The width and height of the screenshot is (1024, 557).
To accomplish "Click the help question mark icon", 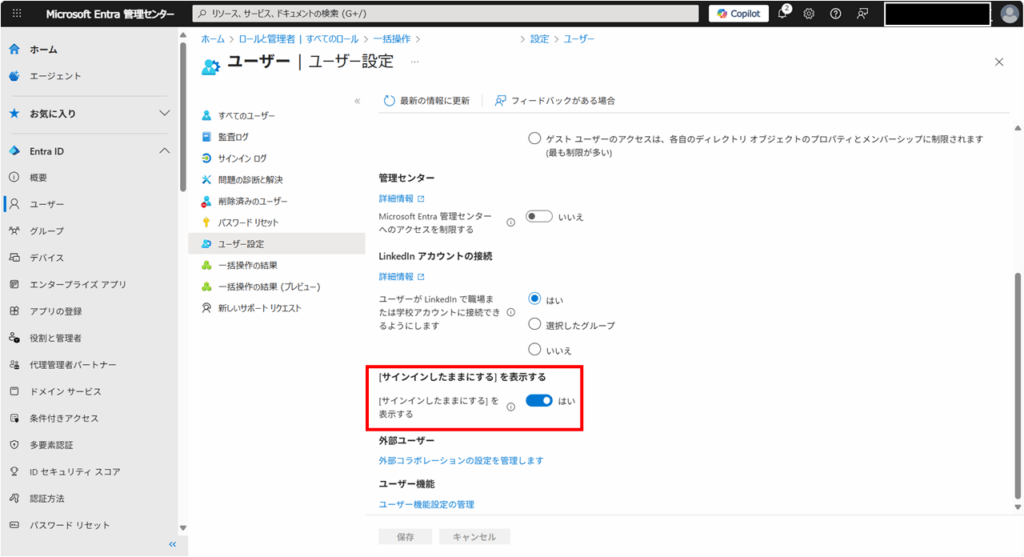I will [x=835, y=14].
